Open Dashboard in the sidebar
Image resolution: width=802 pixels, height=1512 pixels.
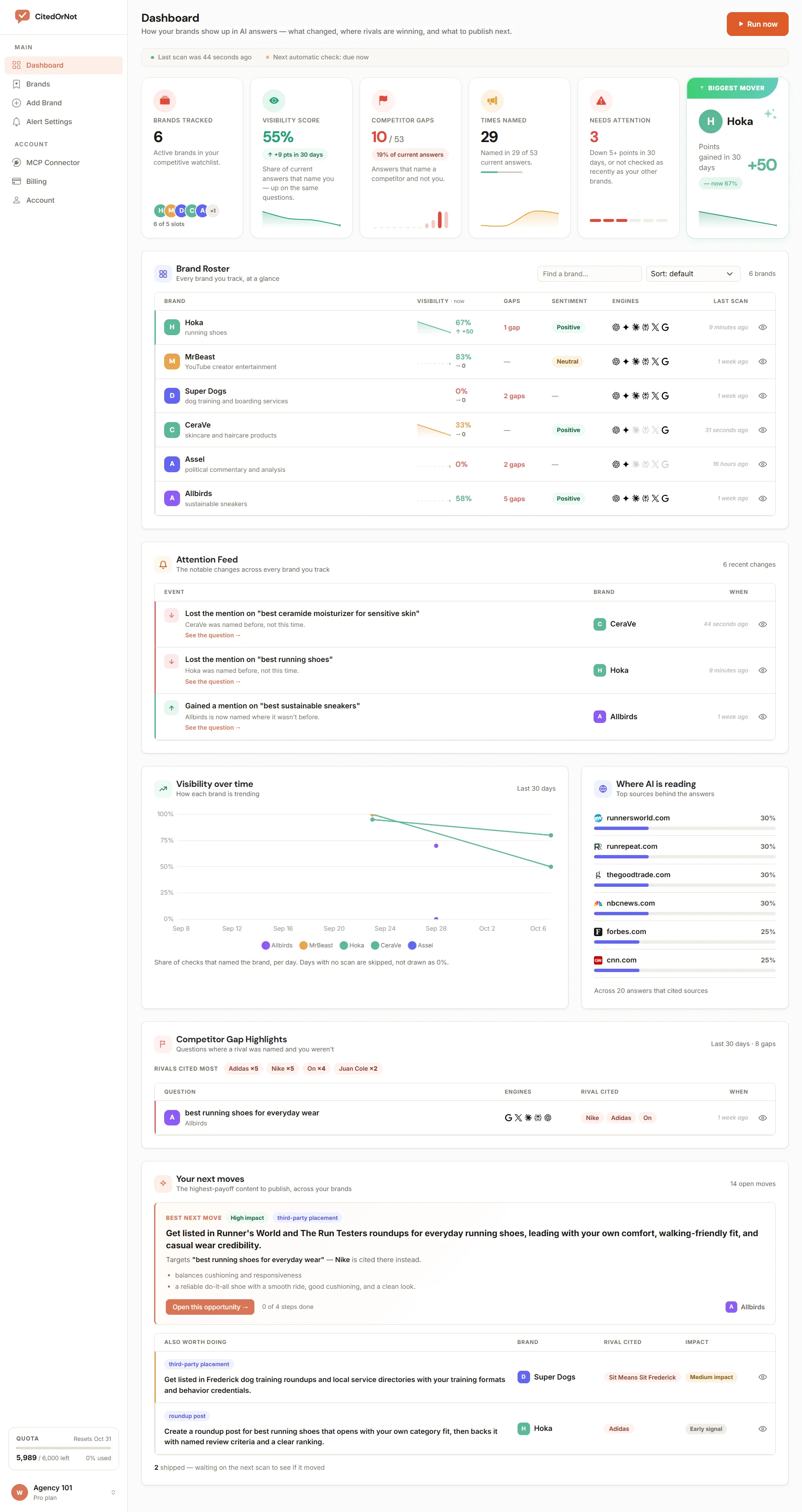(63, 65)
